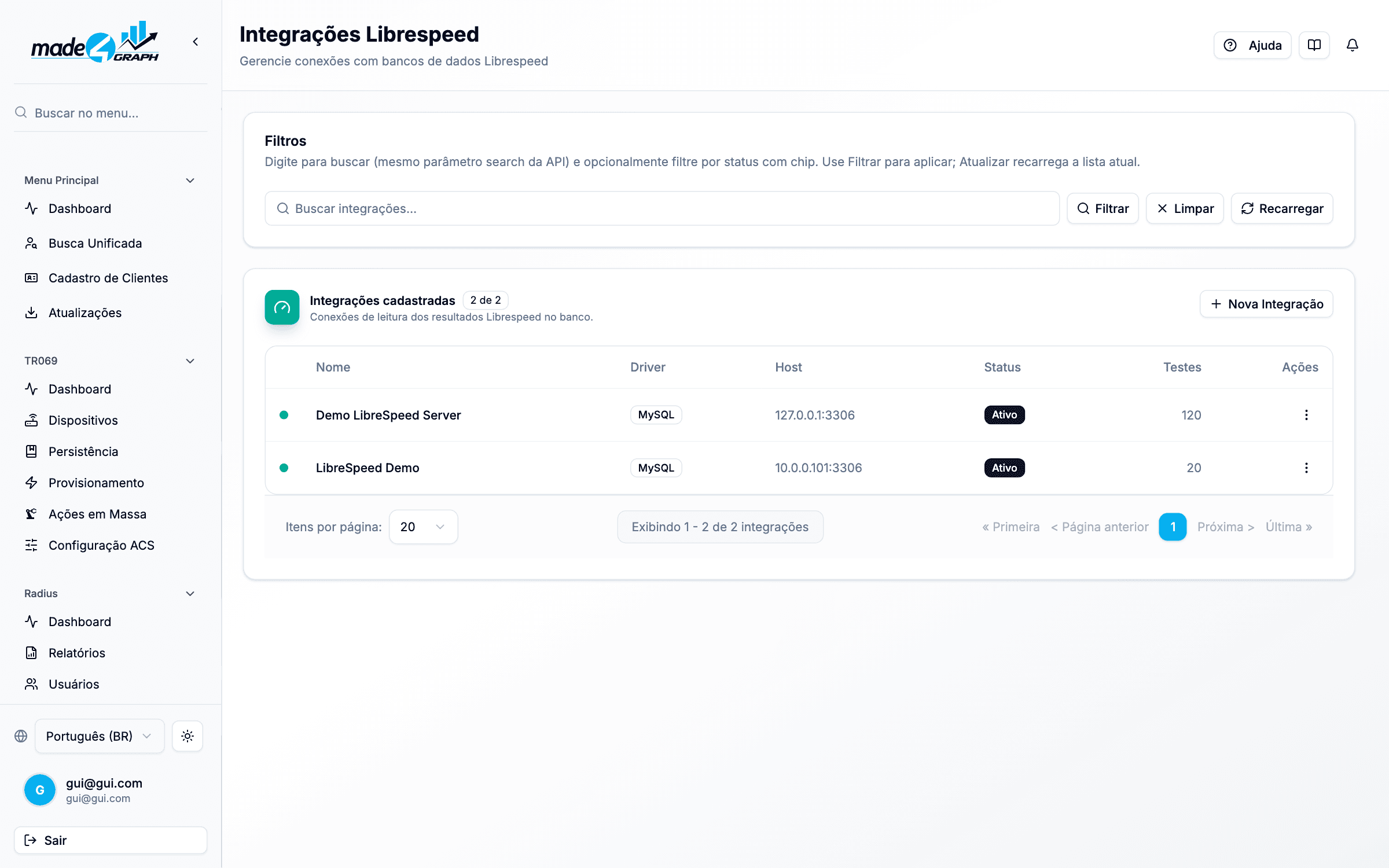Open actions menu for Demo LibreSpeed Server

tap(1306, 415)
